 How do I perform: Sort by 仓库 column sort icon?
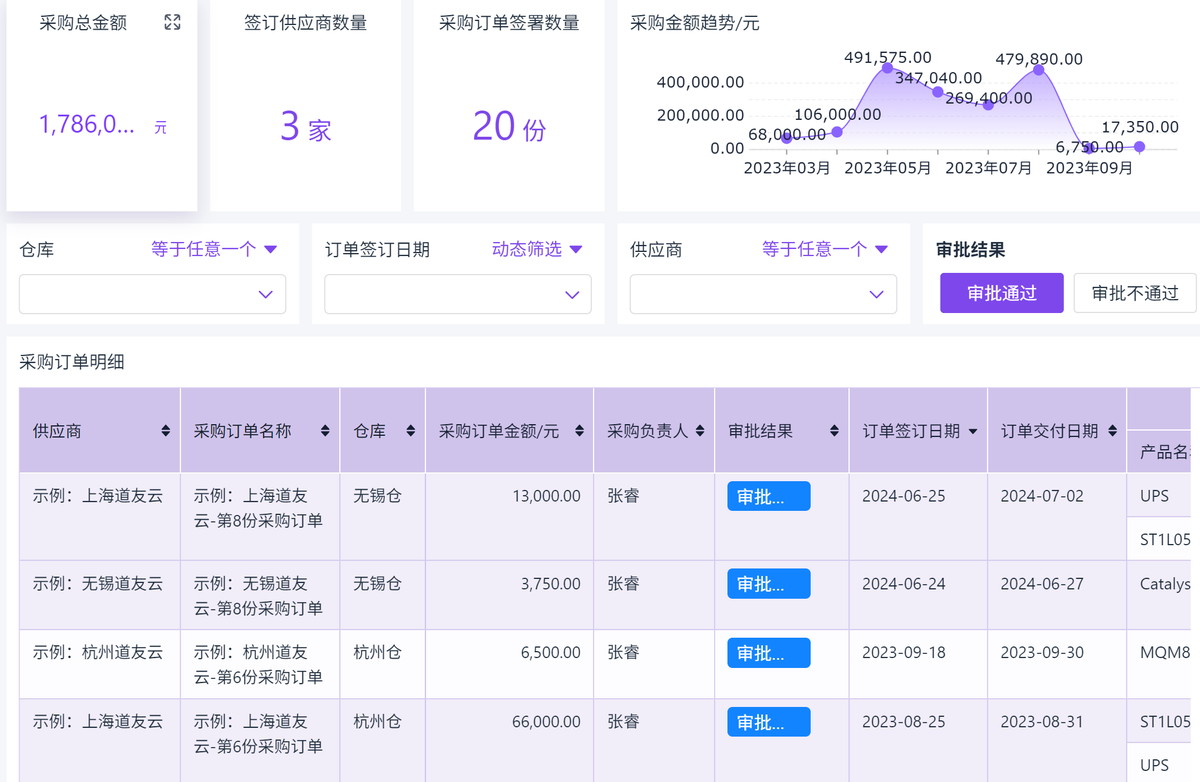[410, 431]
